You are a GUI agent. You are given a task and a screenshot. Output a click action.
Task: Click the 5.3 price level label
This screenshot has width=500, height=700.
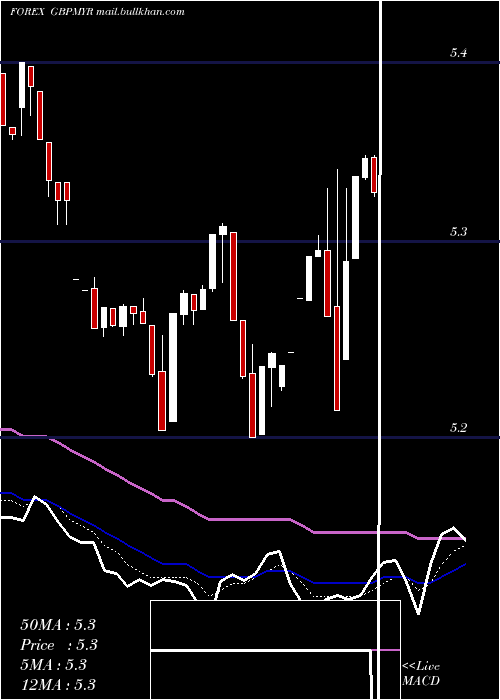pyautogui.click(x=458, y=232)
